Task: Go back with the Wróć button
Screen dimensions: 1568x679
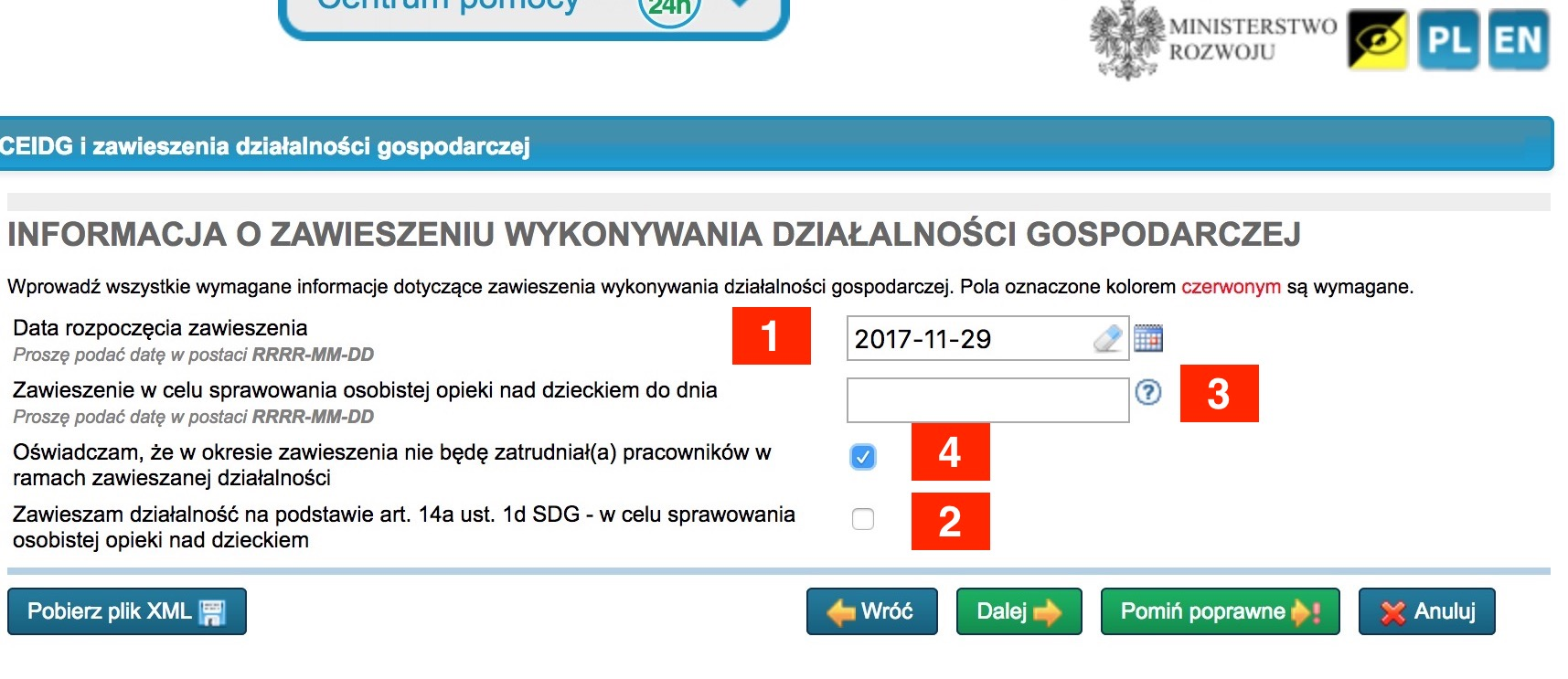Action: click(x=872, y=611)
